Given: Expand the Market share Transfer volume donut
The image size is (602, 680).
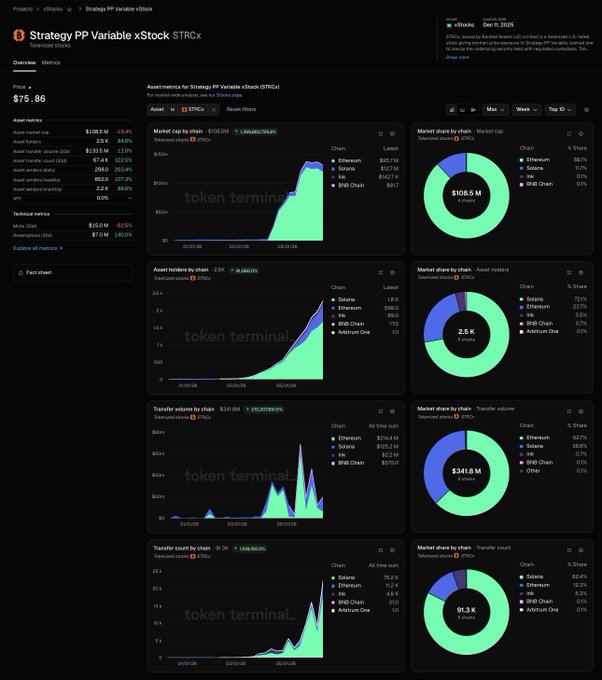Looking at the screenshot, I should (569, 412).
